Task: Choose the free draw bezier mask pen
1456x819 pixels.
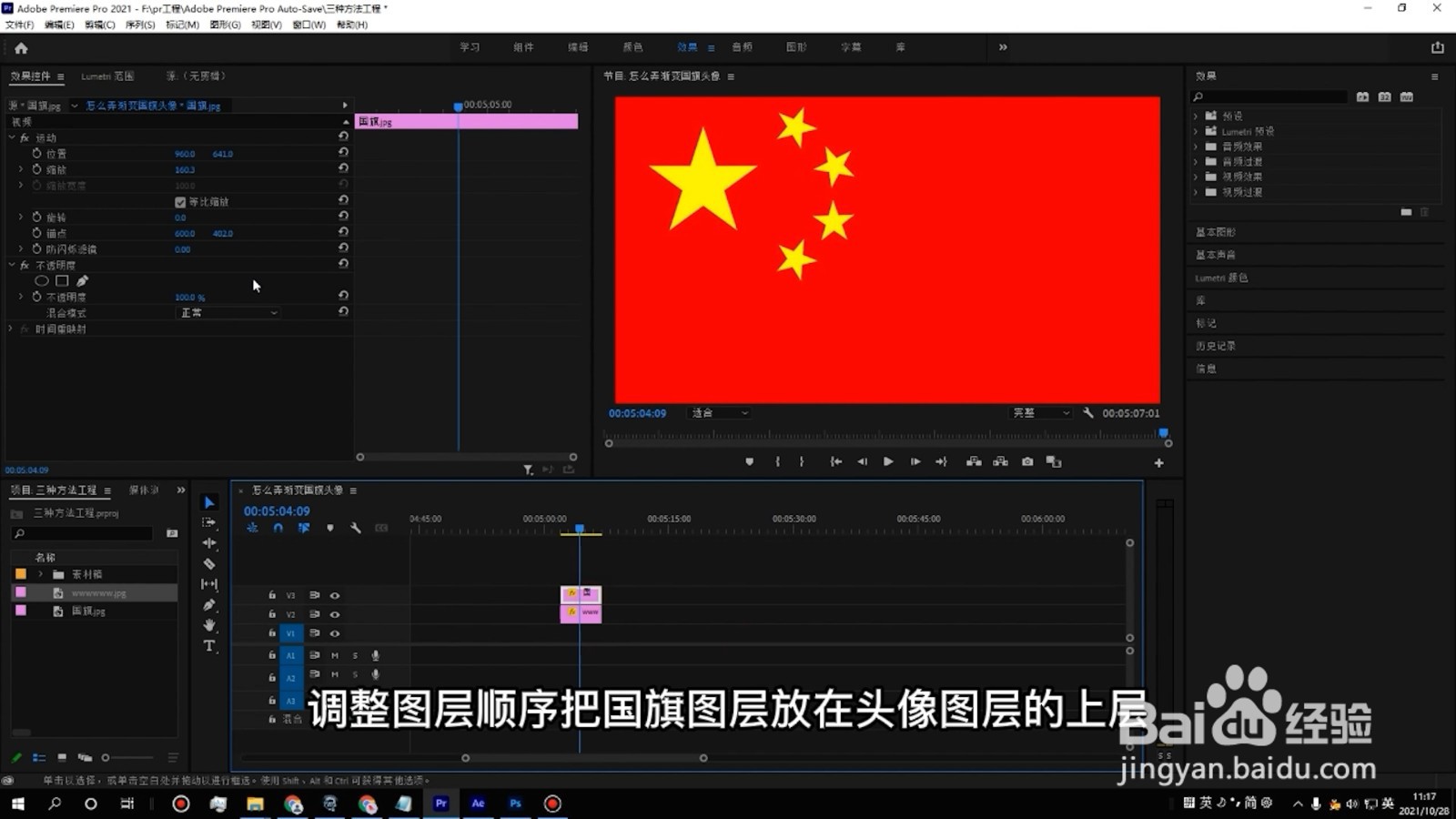Action: (82, 281)
